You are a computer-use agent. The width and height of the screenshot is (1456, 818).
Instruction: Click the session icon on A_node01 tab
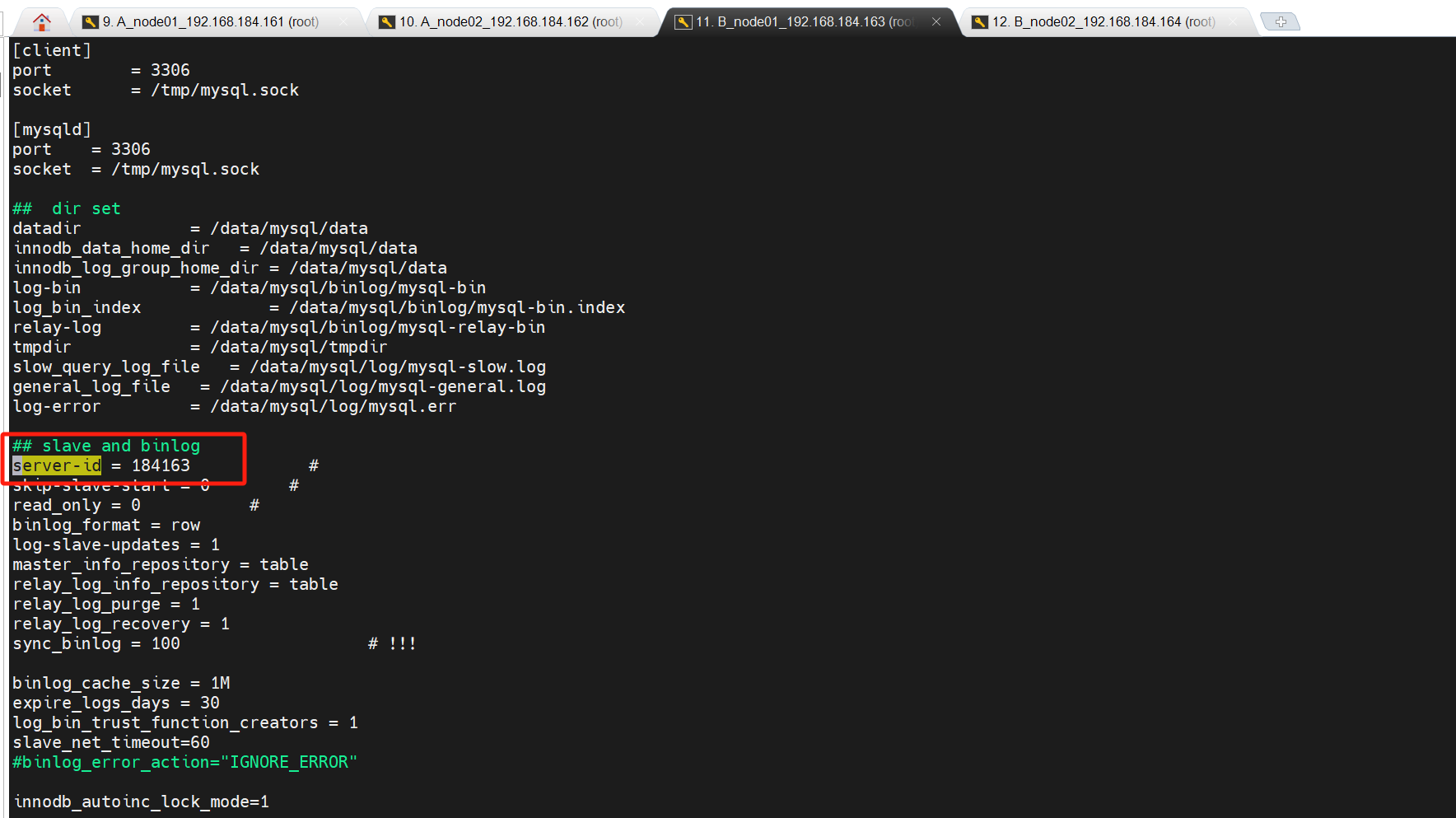[x=91, y=22]
